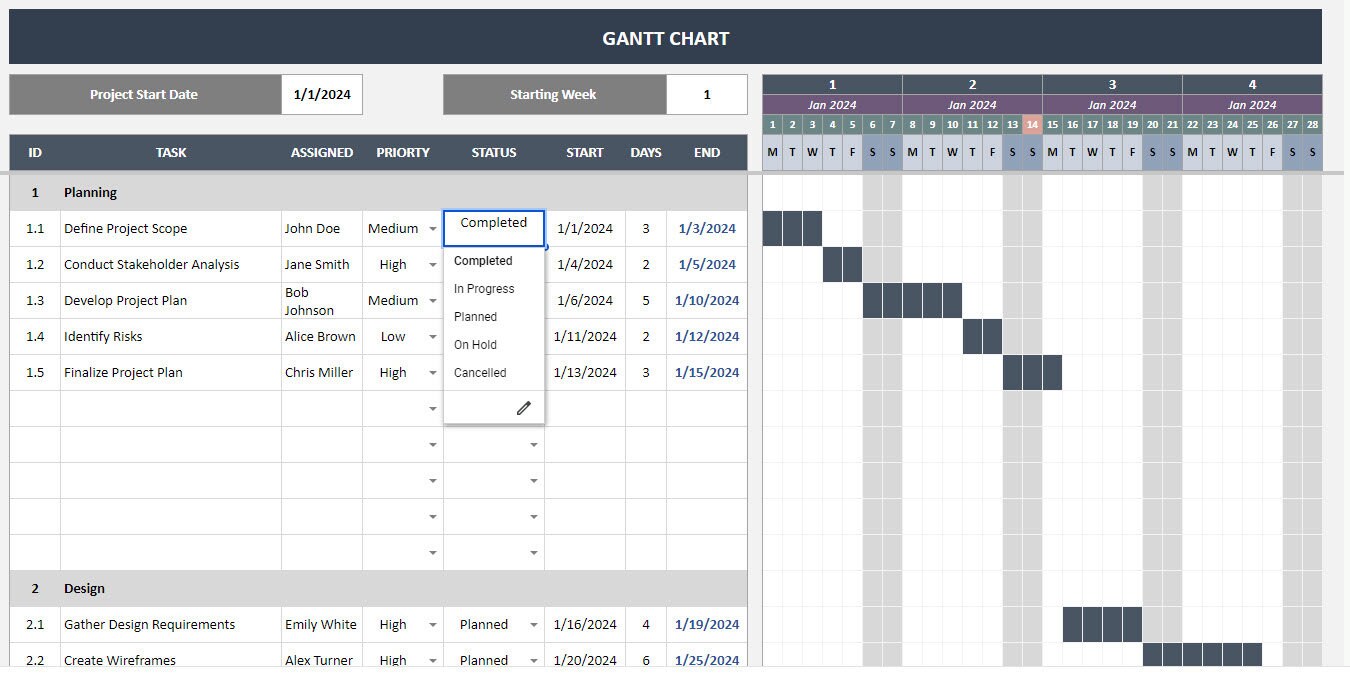
Task: Click end date 1/19/2024
Action: pos(707,625)
